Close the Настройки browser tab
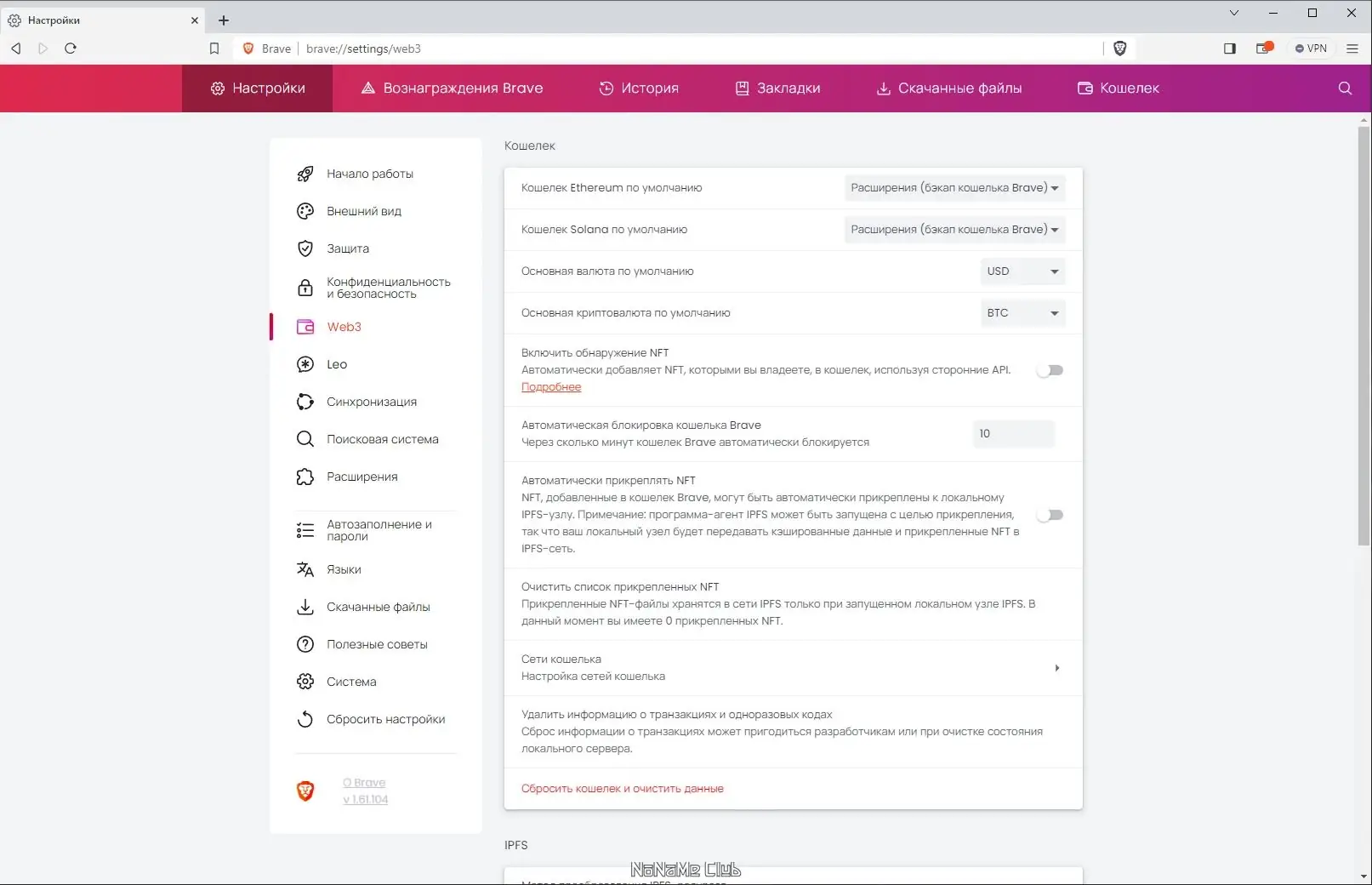 pos(195,20)
